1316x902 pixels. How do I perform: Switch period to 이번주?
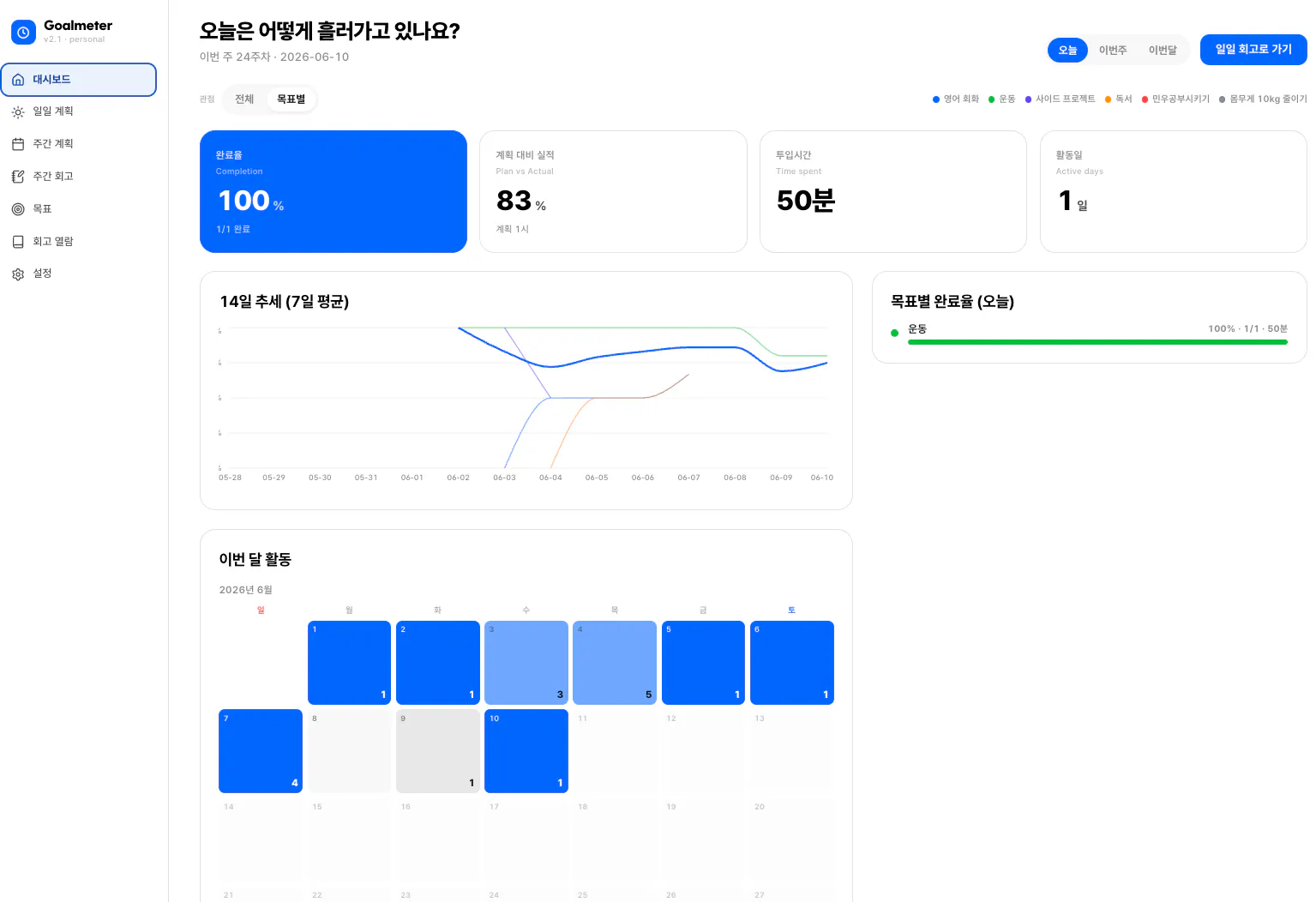[1113, 50]
